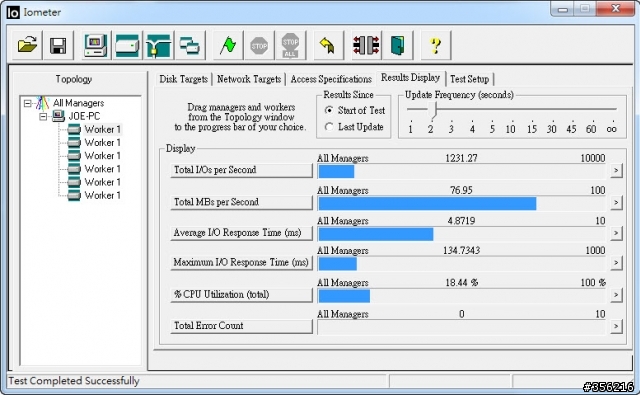The image size is (640, 395).
Task: Click the CPU Utilization progress bar
Action: pos(462,295)
